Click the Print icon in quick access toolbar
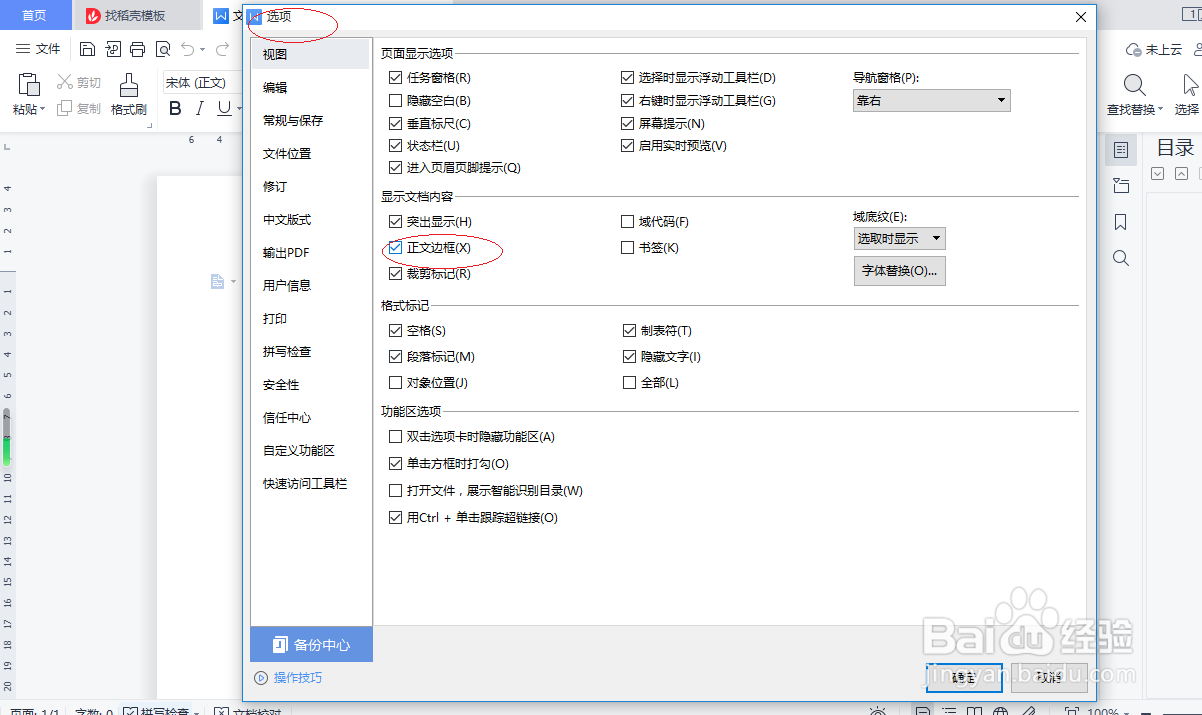1202x715 pixels. tap(137, 48)
